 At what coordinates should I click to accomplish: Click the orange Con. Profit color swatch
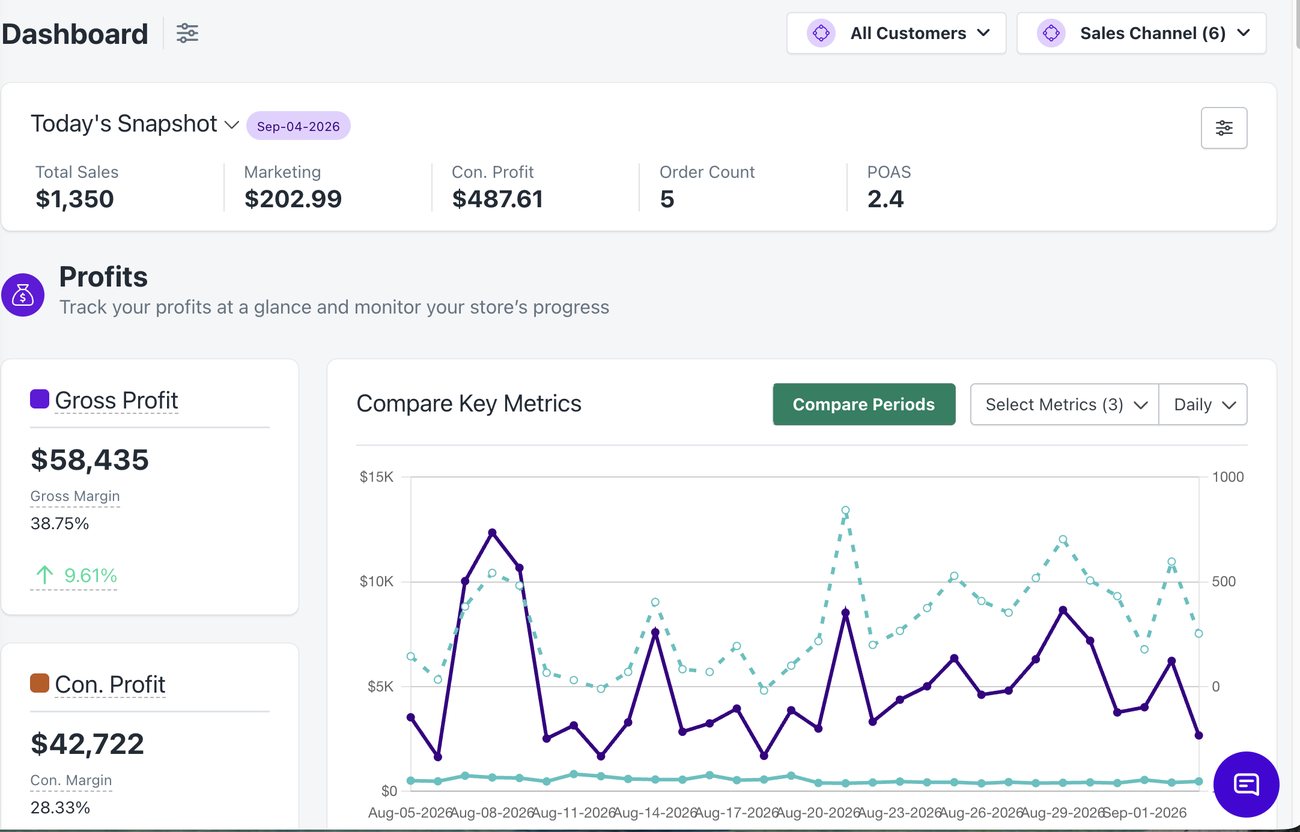pyautogui.click(x=40, y=683)
